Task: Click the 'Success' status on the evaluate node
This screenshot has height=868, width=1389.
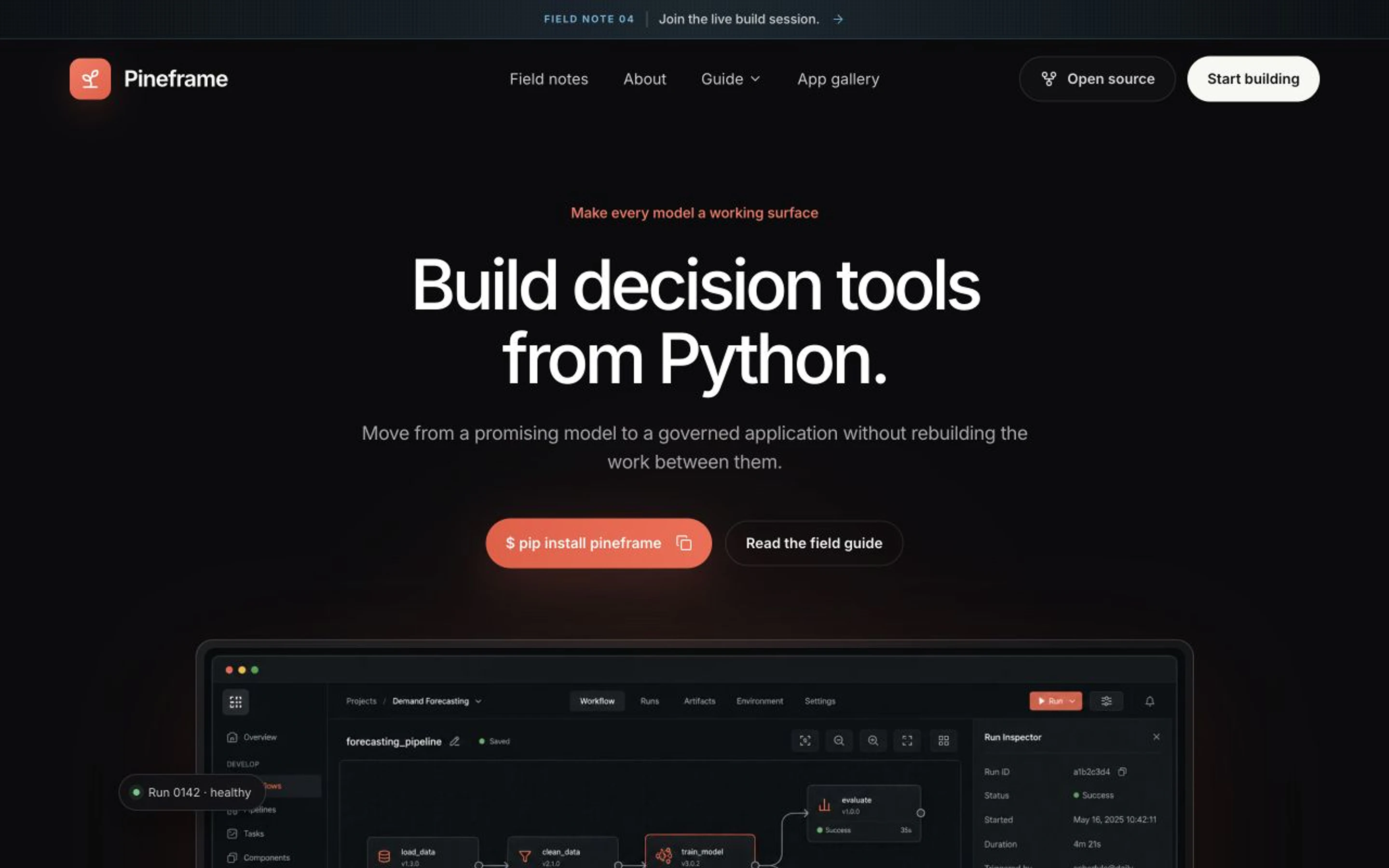Action: pos(834,830)
